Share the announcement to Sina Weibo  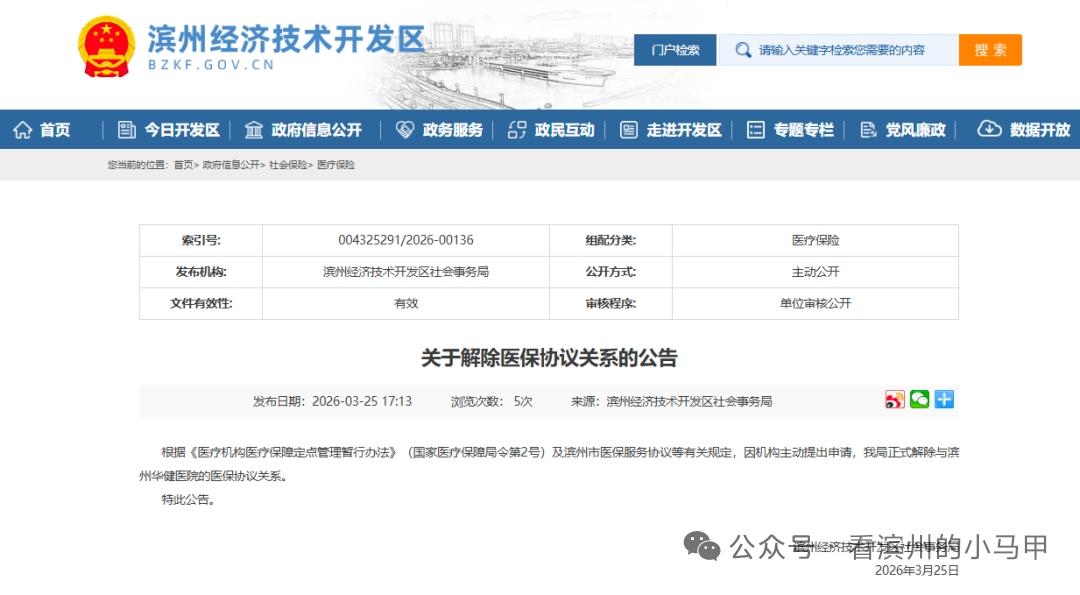coord(894,399)
